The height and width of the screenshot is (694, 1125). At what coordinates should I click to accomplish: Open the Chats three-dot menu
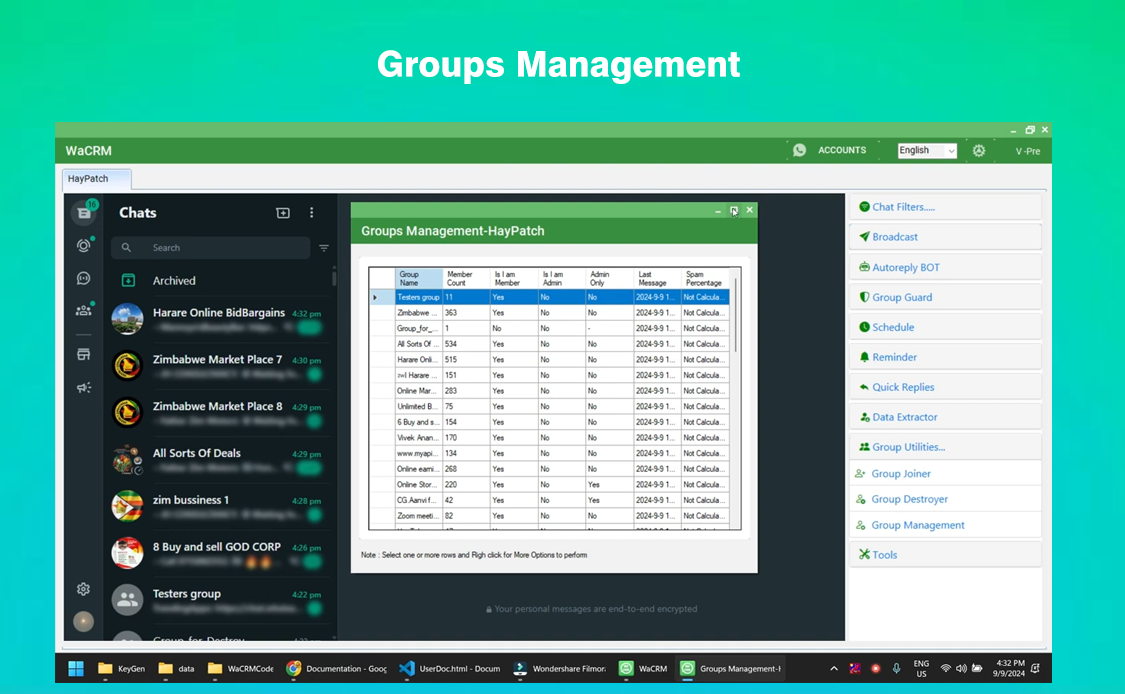pos(311,213)
